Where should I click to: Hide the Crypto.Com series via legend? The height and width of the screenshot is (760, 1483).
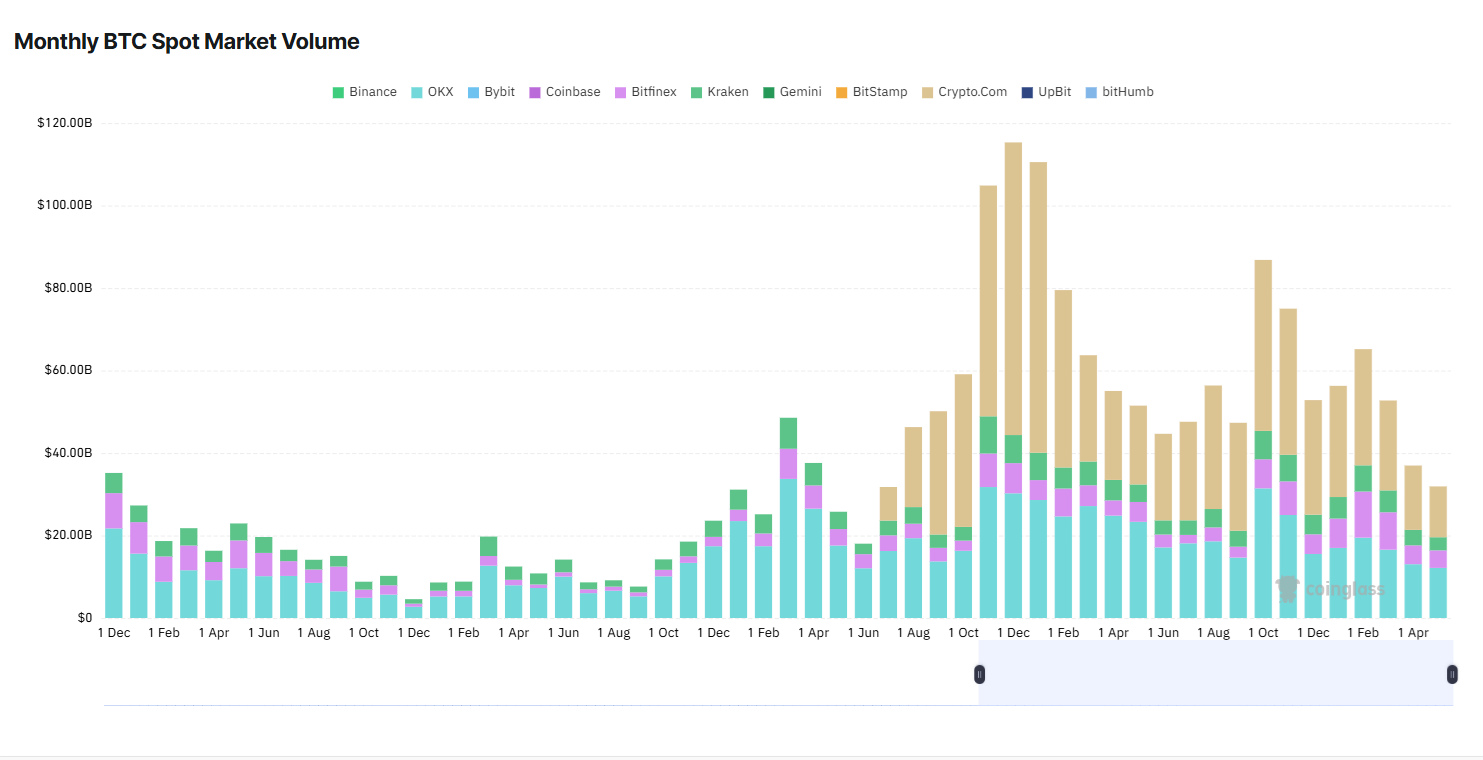pyautogui.click(x=964, y=92)
